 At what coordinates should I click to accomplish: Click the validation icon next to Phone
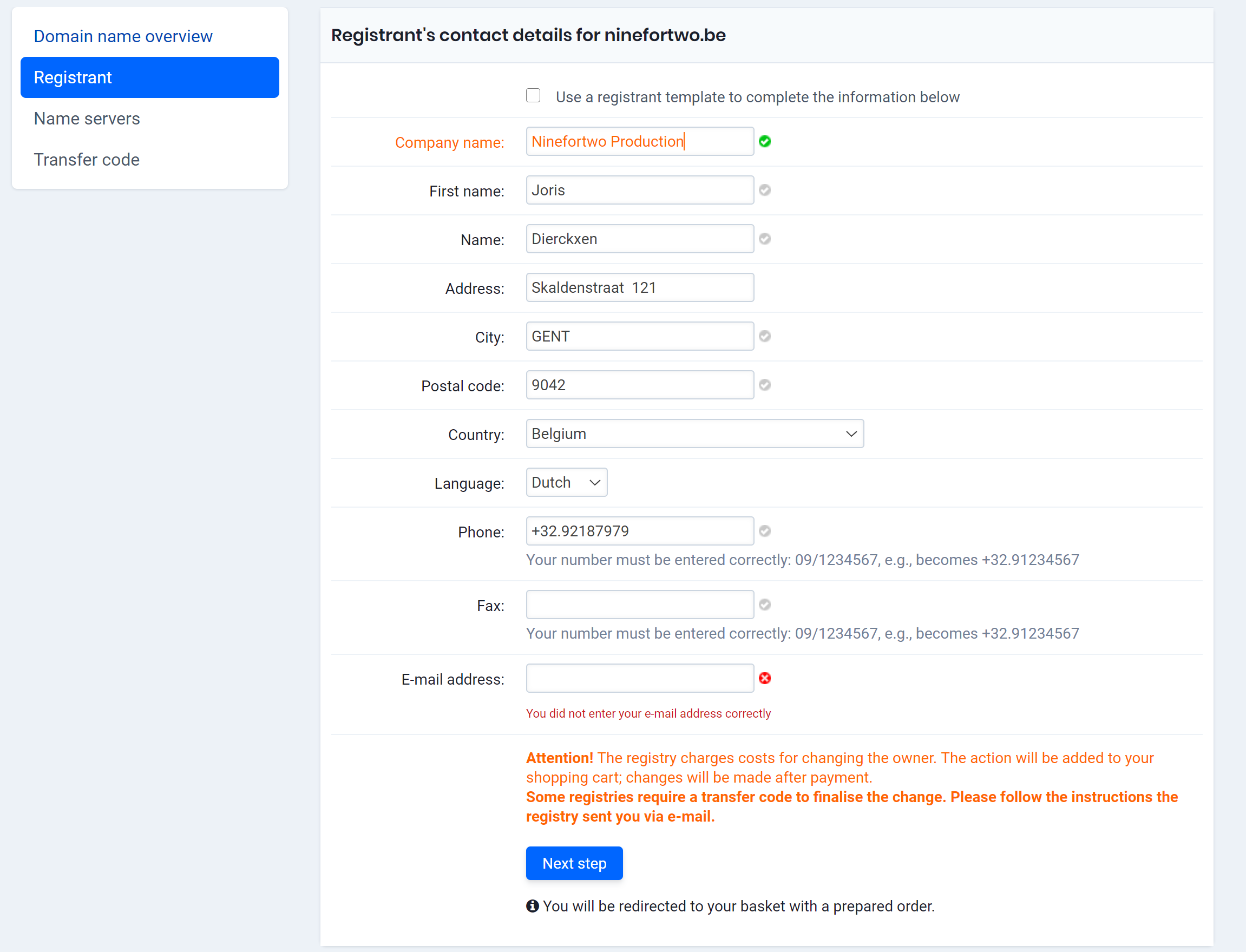coord(765,531)
